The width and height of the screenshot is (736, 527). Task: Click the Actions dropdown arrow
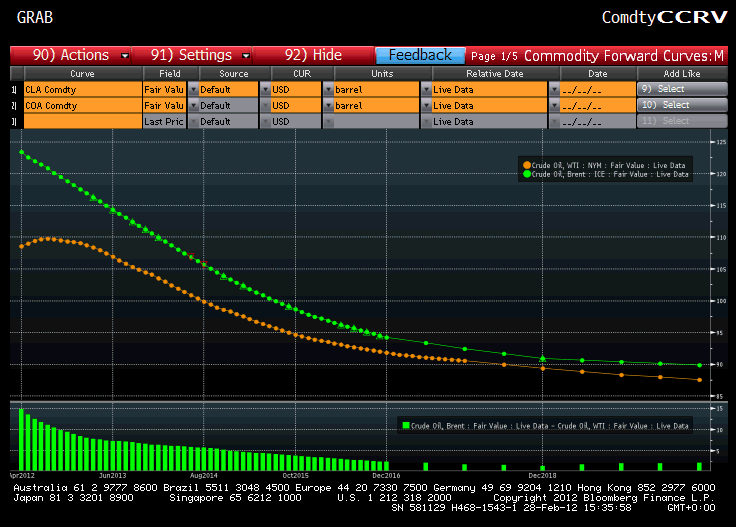tap(125, 56)
